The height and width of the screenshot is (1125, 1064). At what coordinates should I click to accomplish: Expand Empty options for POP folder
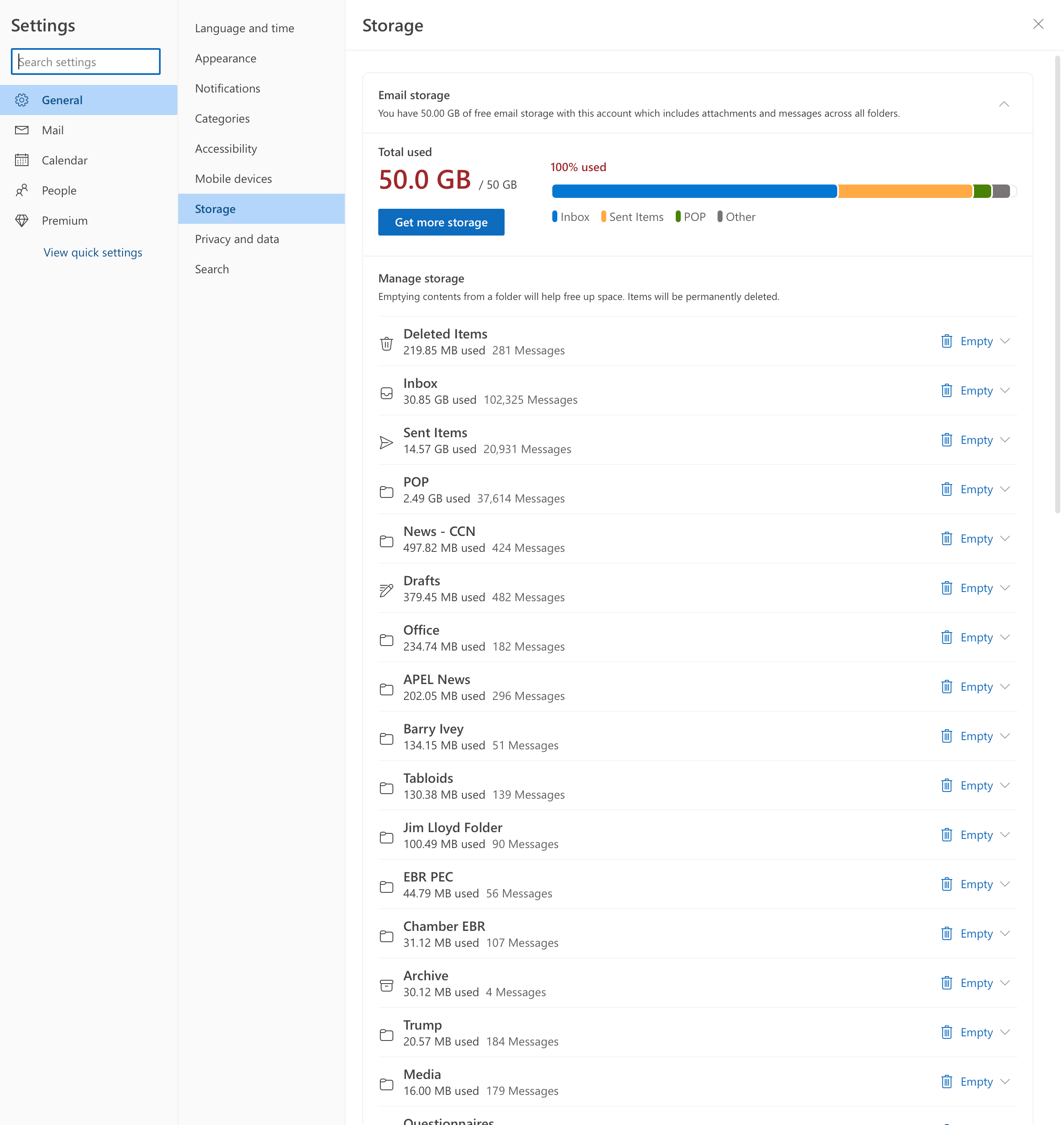click(x=1005, y=489)
